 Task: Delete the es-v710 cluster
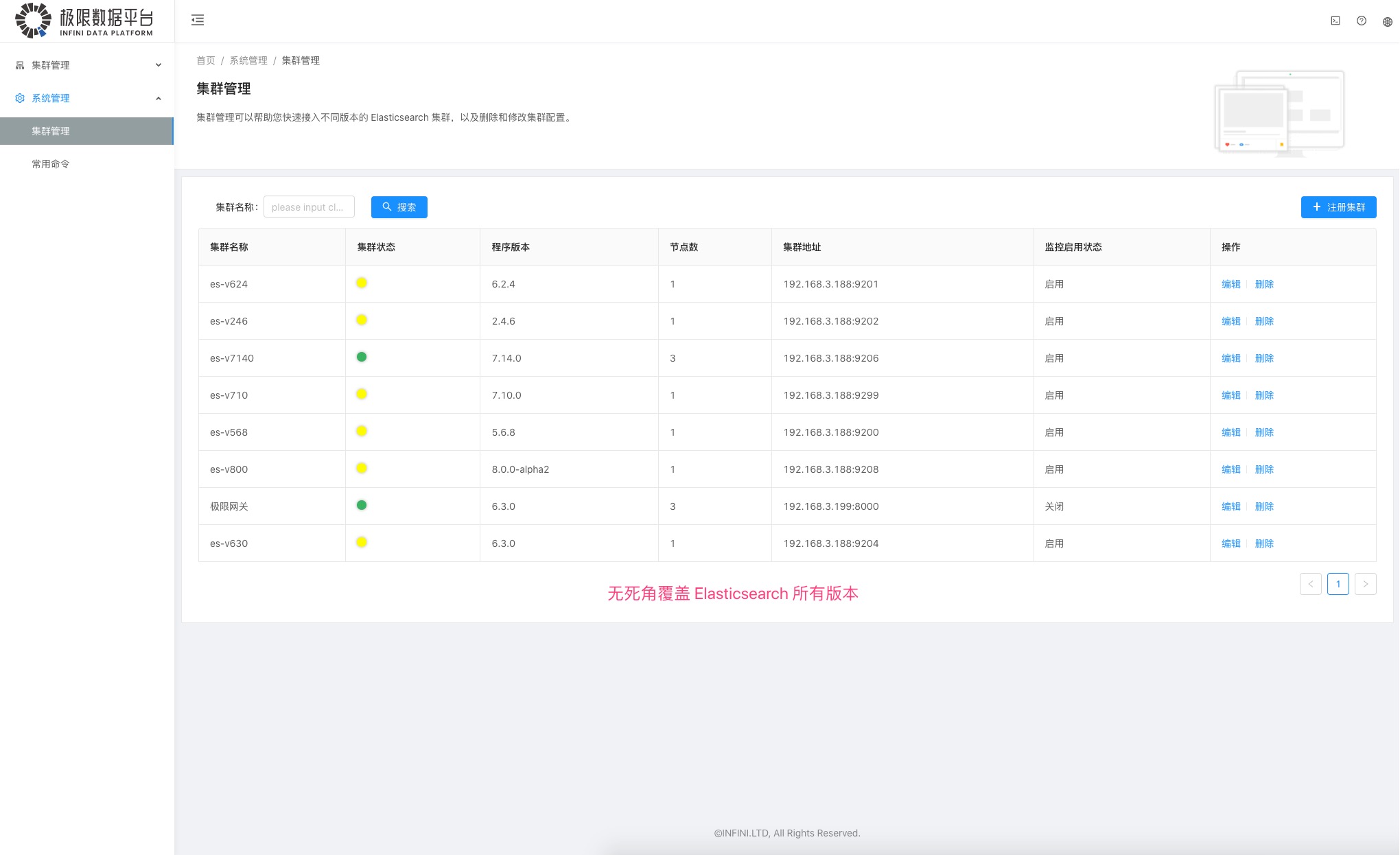pos(1264,395)
